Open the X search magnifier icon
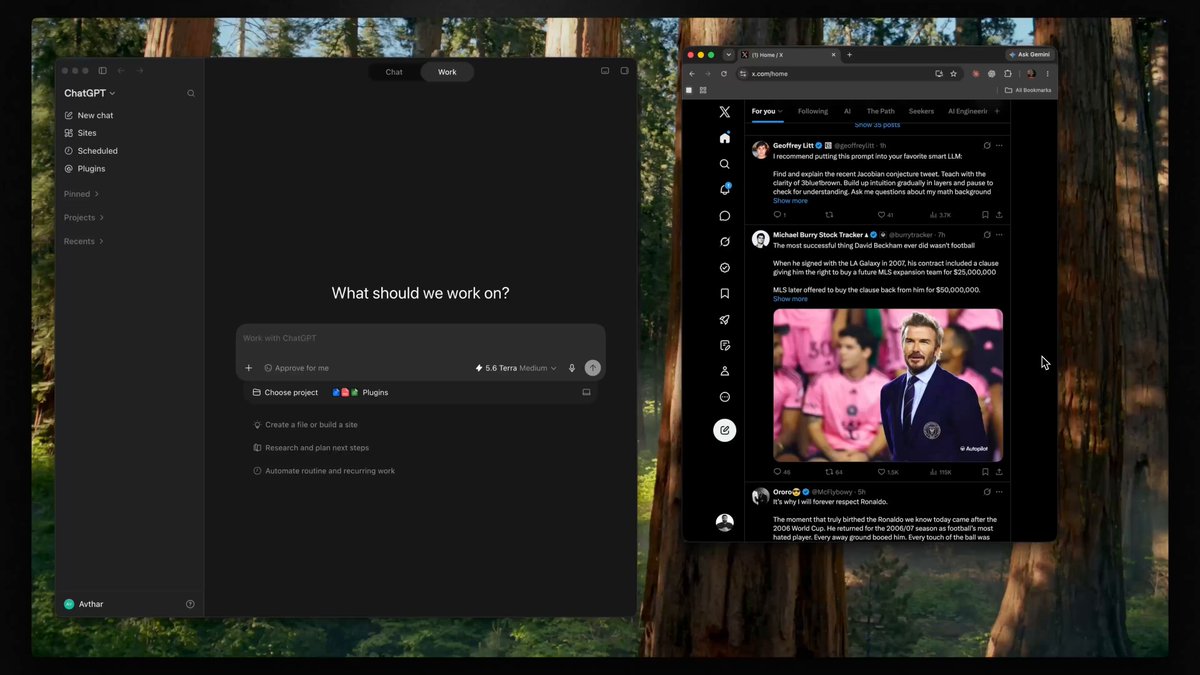Screen dimensions: 1200x675 pos(725,164)
